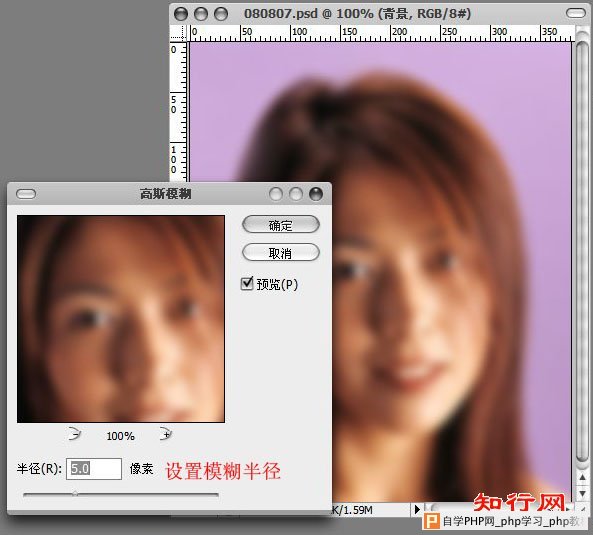Click the face preview thumbnail in dialog
Image resolution: width=593 pixels, height=535 pixels.
[121, 319]
